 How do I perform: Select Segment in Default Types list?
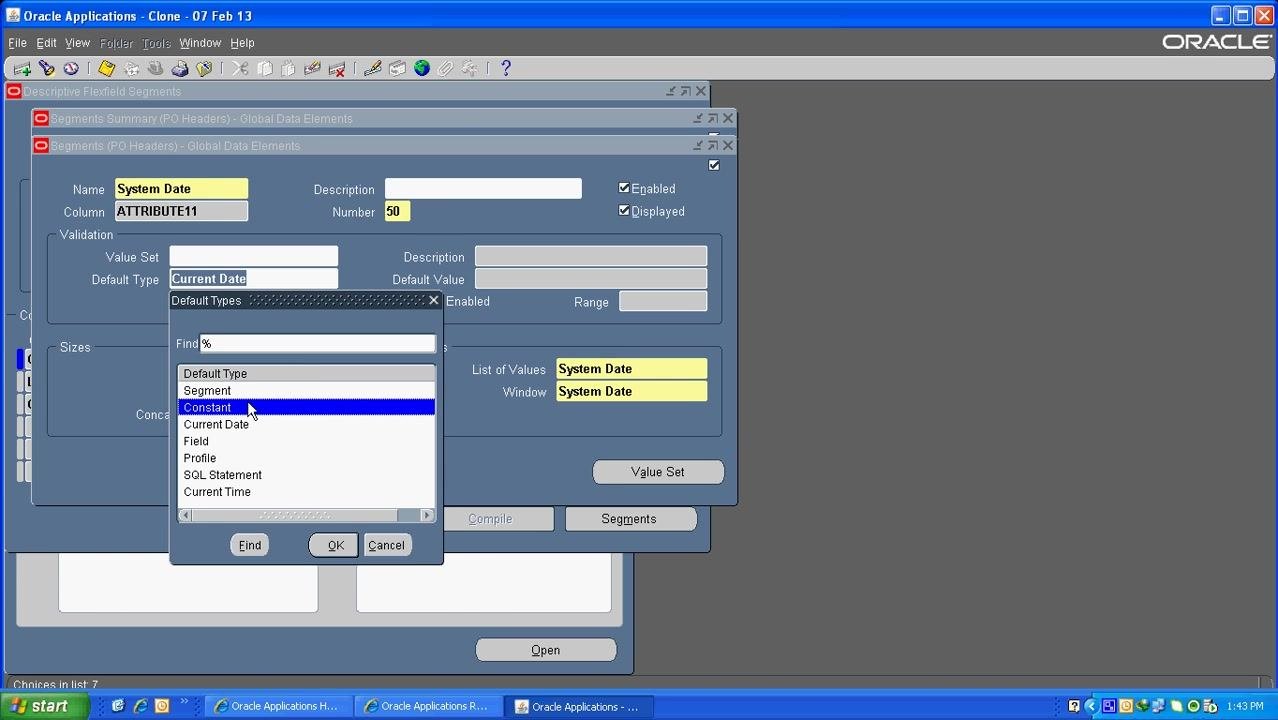pos(306,391)
